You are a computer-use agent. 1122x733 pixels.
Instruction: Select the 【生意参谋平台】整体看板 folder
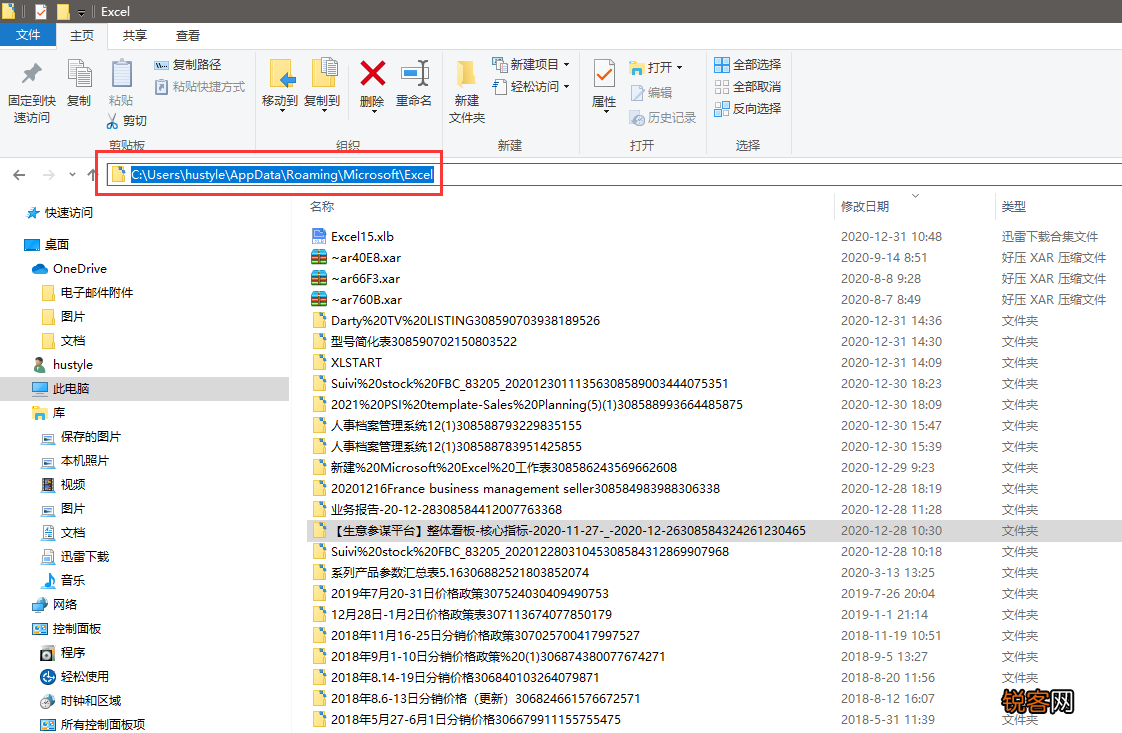(559, 530)
